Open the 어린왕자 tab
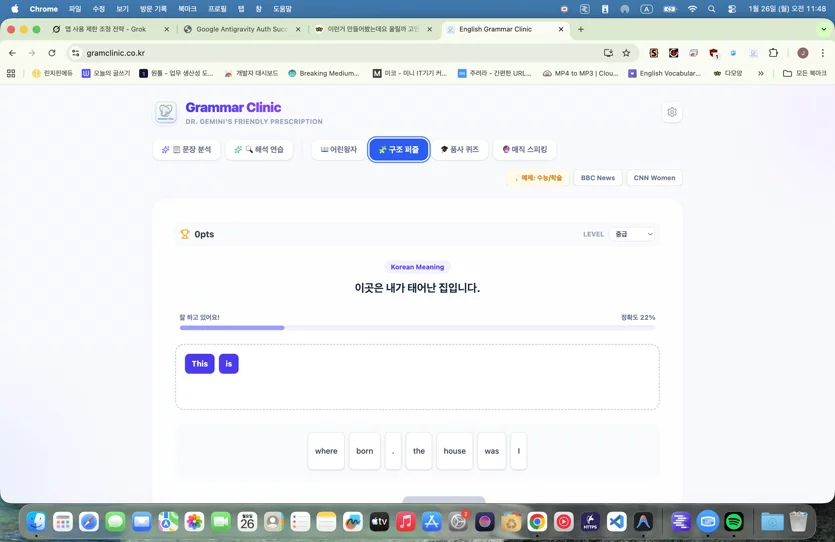Image resolution: width=835 pixels, height=542 pixels. (339, 150)
